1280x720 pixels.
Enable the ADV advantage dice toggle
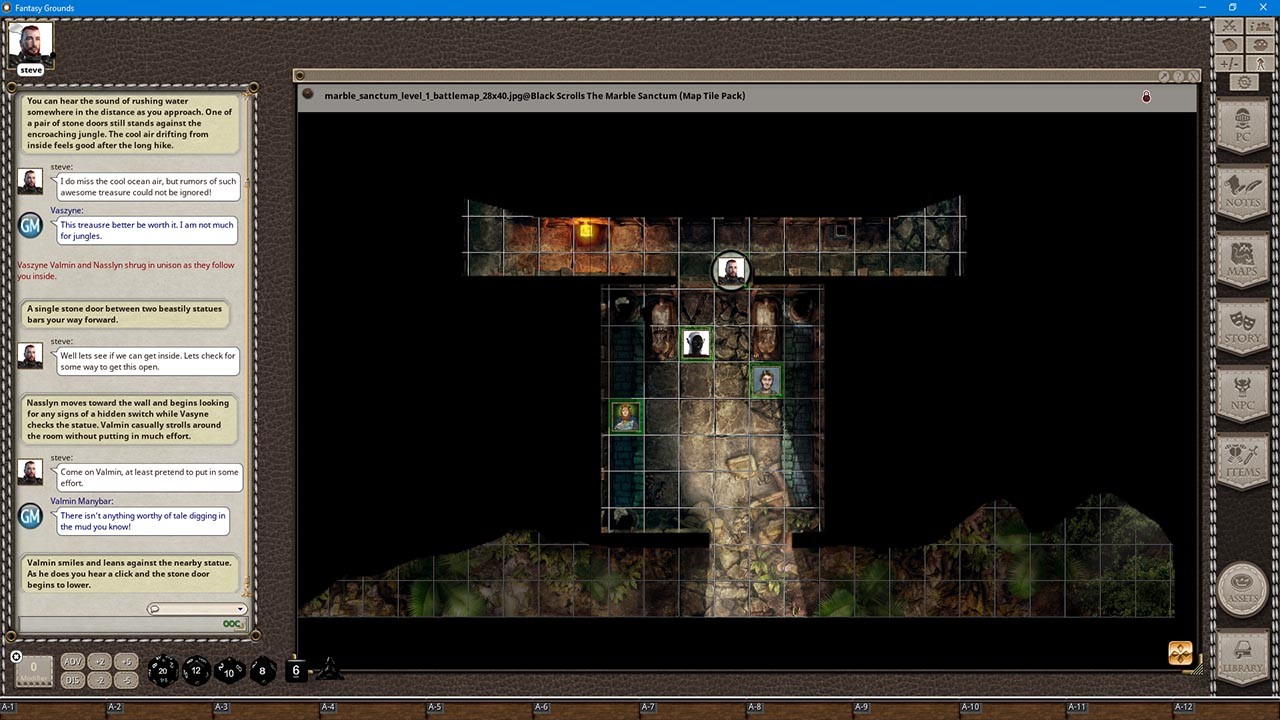pos(71,661)
